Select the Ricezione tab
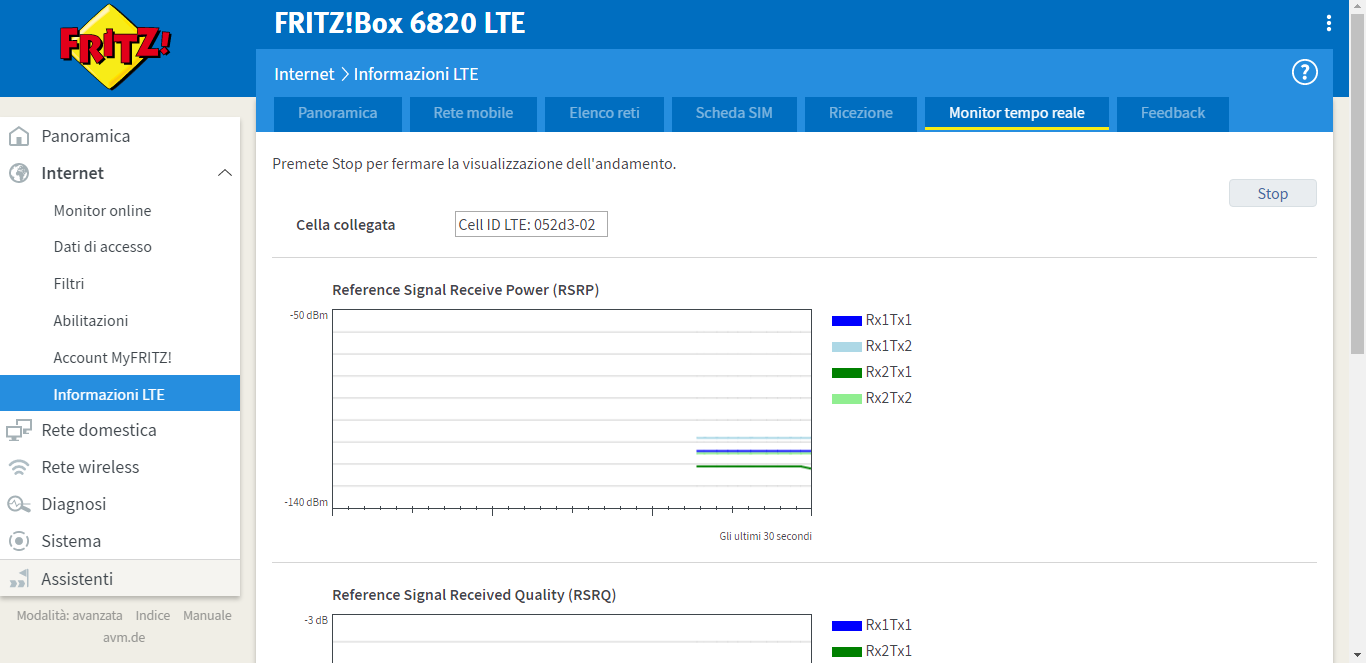 [x=860, y=113]
